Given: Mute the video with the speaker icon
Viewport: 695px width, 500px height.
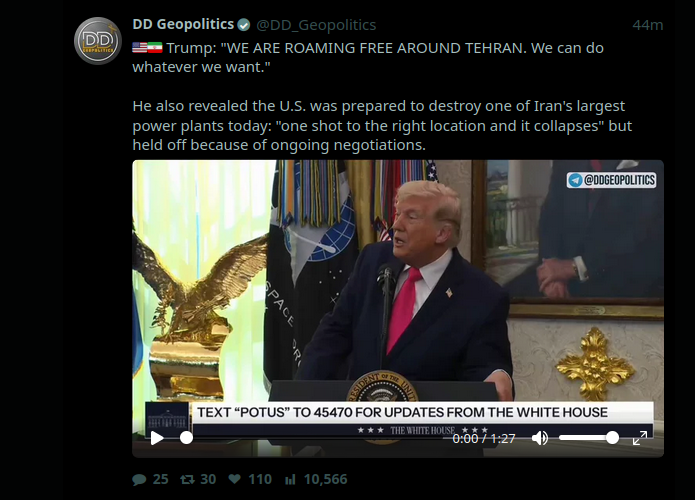Looking at the screenshot, I should click(x=539, y=438).
